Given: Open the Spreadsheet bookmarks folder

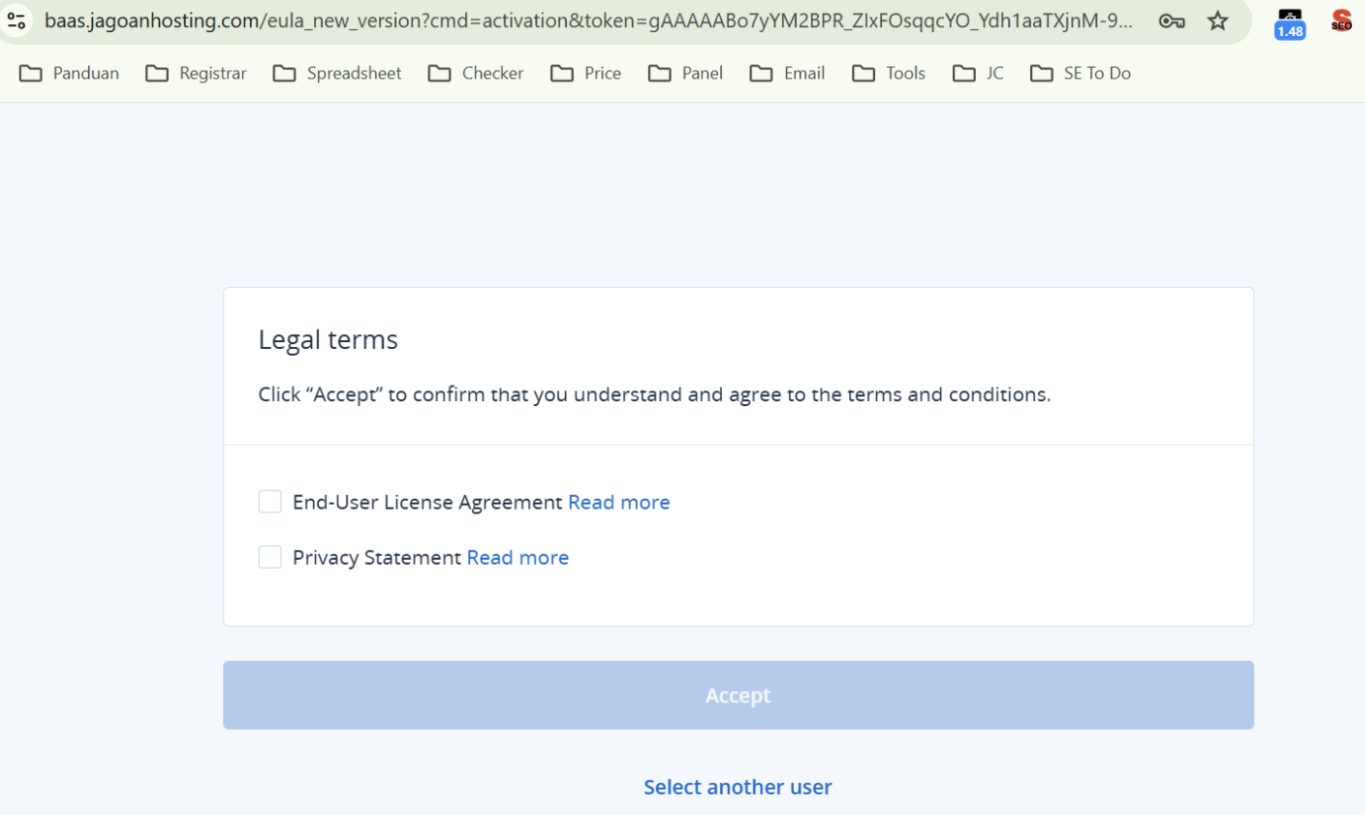Looking at the screenshot, I should click(337, 73).
